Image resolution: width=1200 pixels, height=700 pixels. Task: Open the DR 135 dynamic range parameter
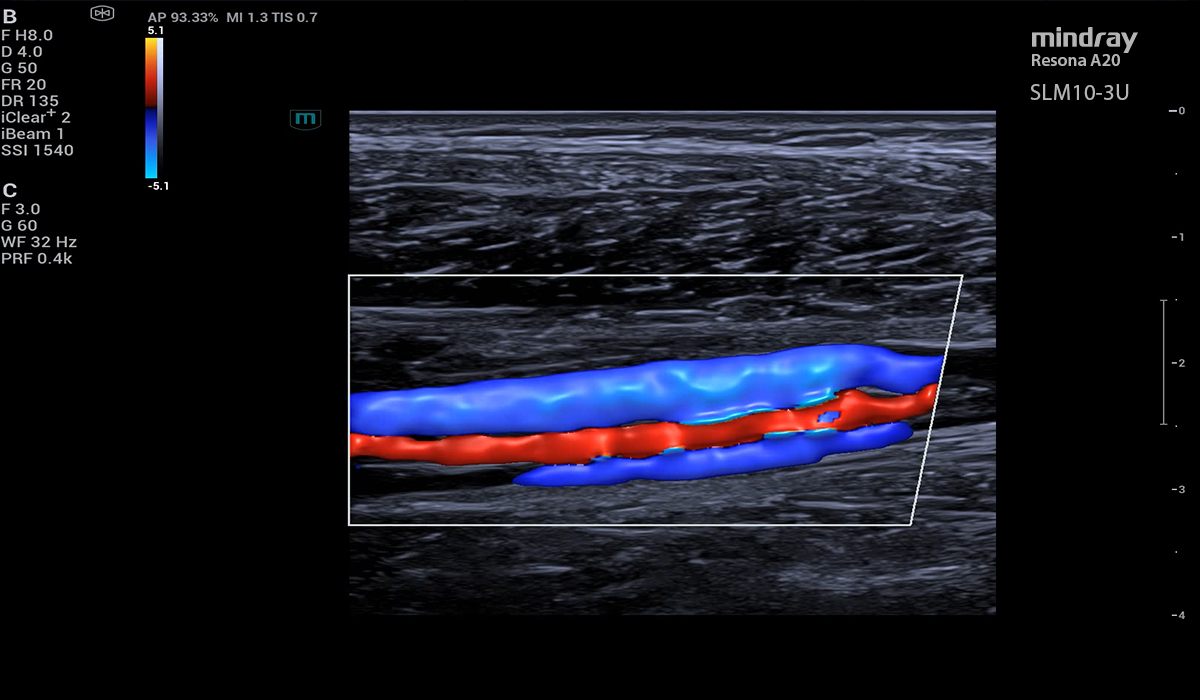30,101
